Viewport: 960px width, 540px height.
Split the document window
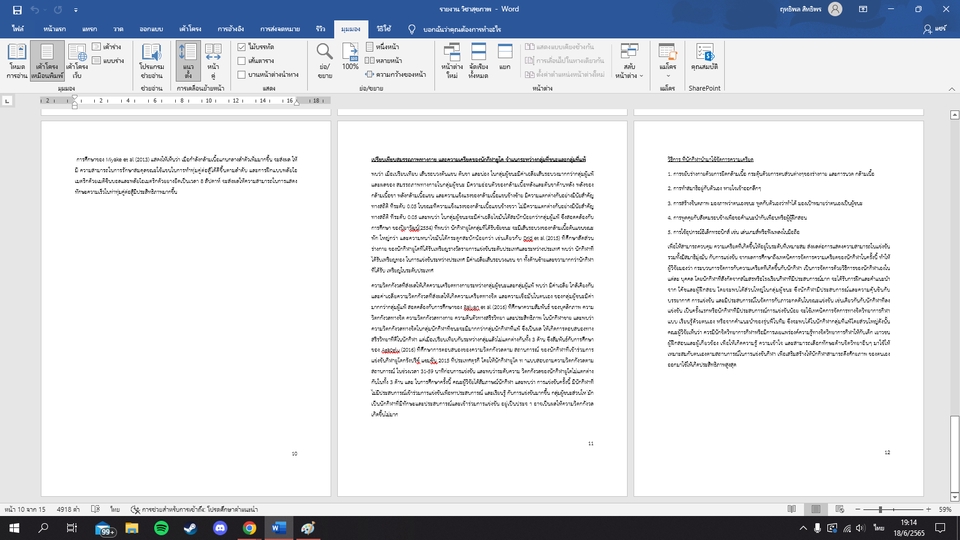click(504, 57)
